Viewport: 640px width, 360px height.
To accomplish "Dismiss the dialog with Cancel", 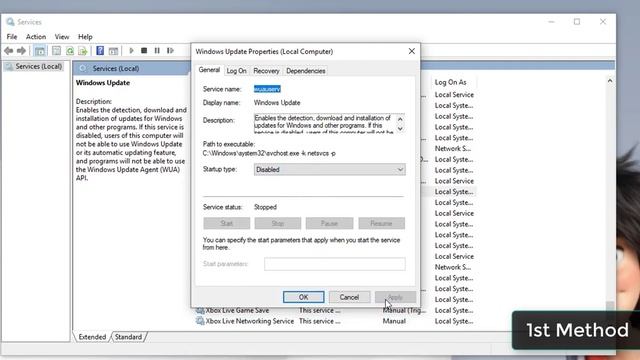I will point(349,297).
